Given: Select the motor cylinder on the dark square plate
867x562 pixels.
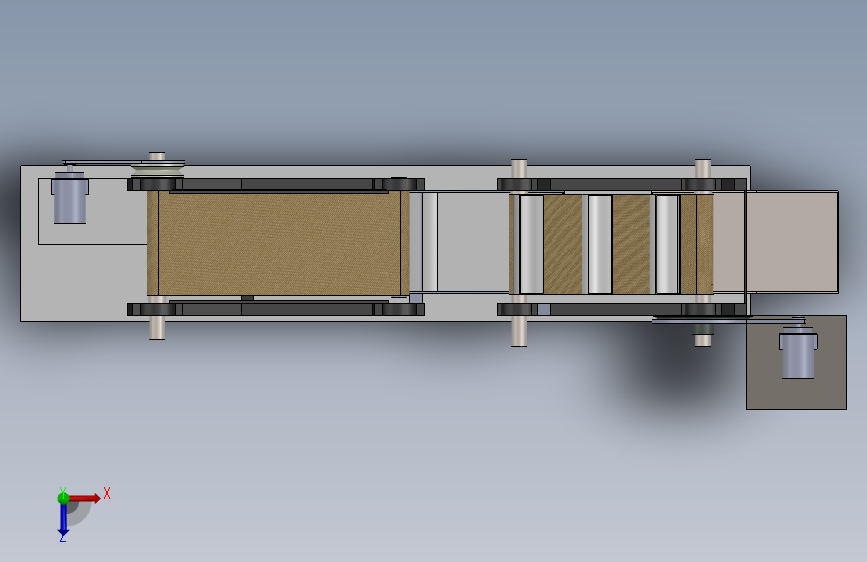Looking at the screenshot, I should pyautogui.click(x=798, y=354).
